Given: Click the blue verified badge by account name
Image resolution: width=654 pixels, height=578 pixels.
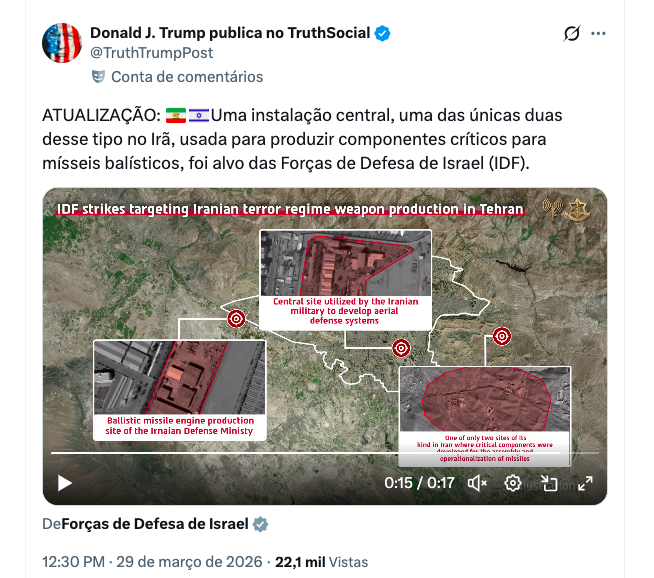Looking at the screenshot, I should 382,33.
